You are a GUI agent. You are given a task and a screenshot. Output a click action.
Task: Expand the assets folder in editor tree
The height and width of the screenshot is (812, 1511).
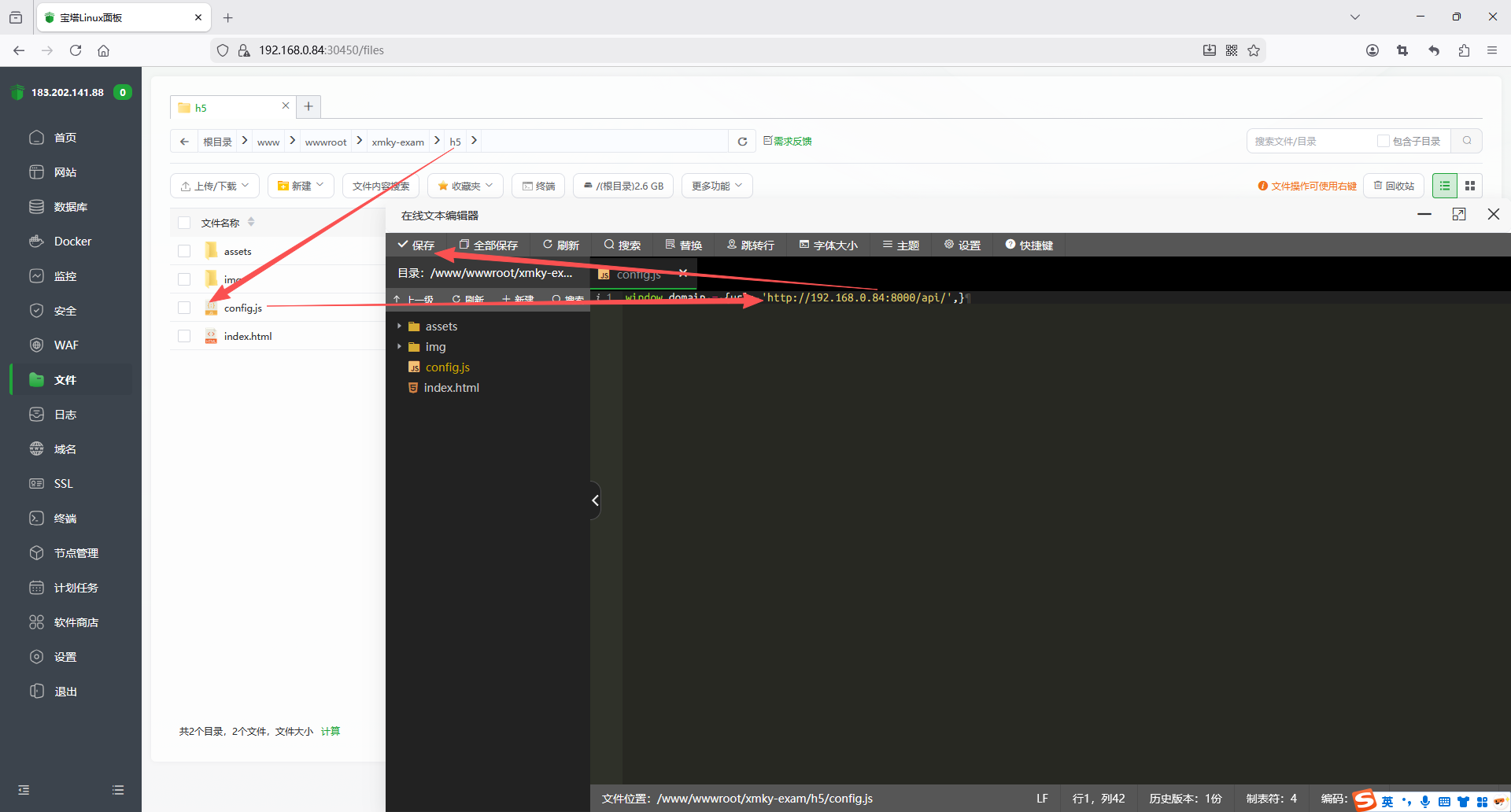[x=400, y=327]
